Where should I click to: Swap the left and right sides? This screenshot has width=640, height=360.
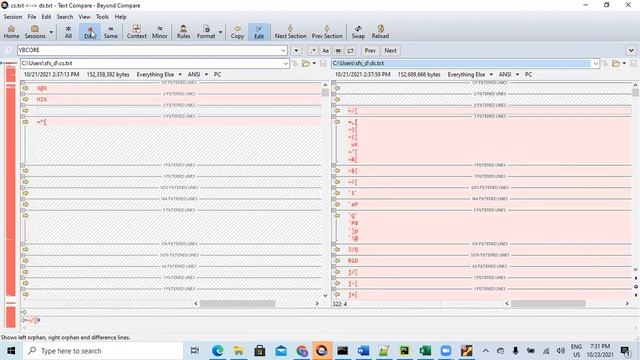pyautogui.click(x=358, y=32)
